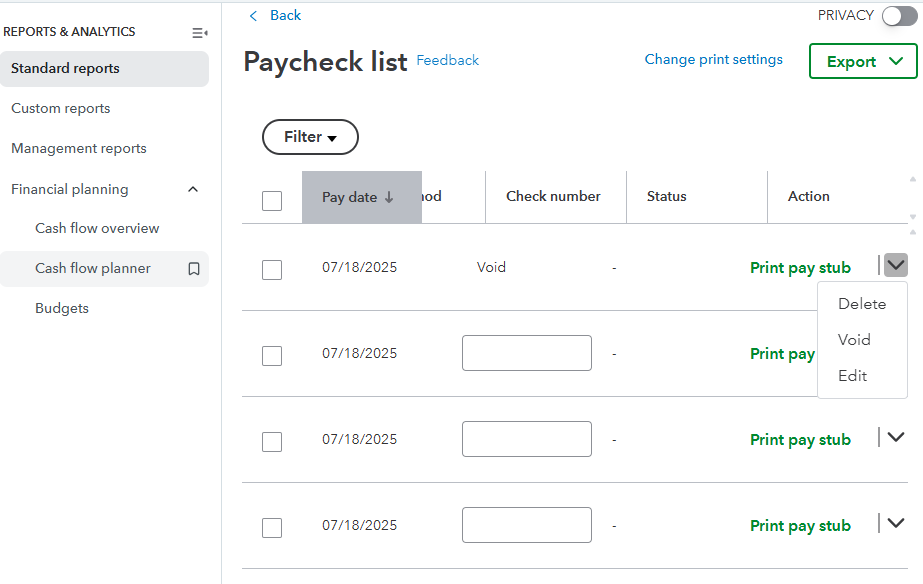Screen dimensions: 923x584
Task: Select Edit in the action menu
Action: [852, 376]
